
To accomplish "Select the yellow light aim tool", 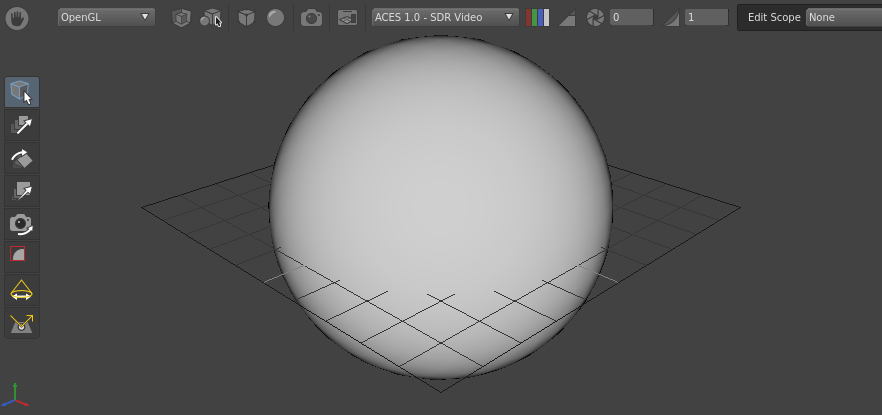I will click(x=21, y=323).
